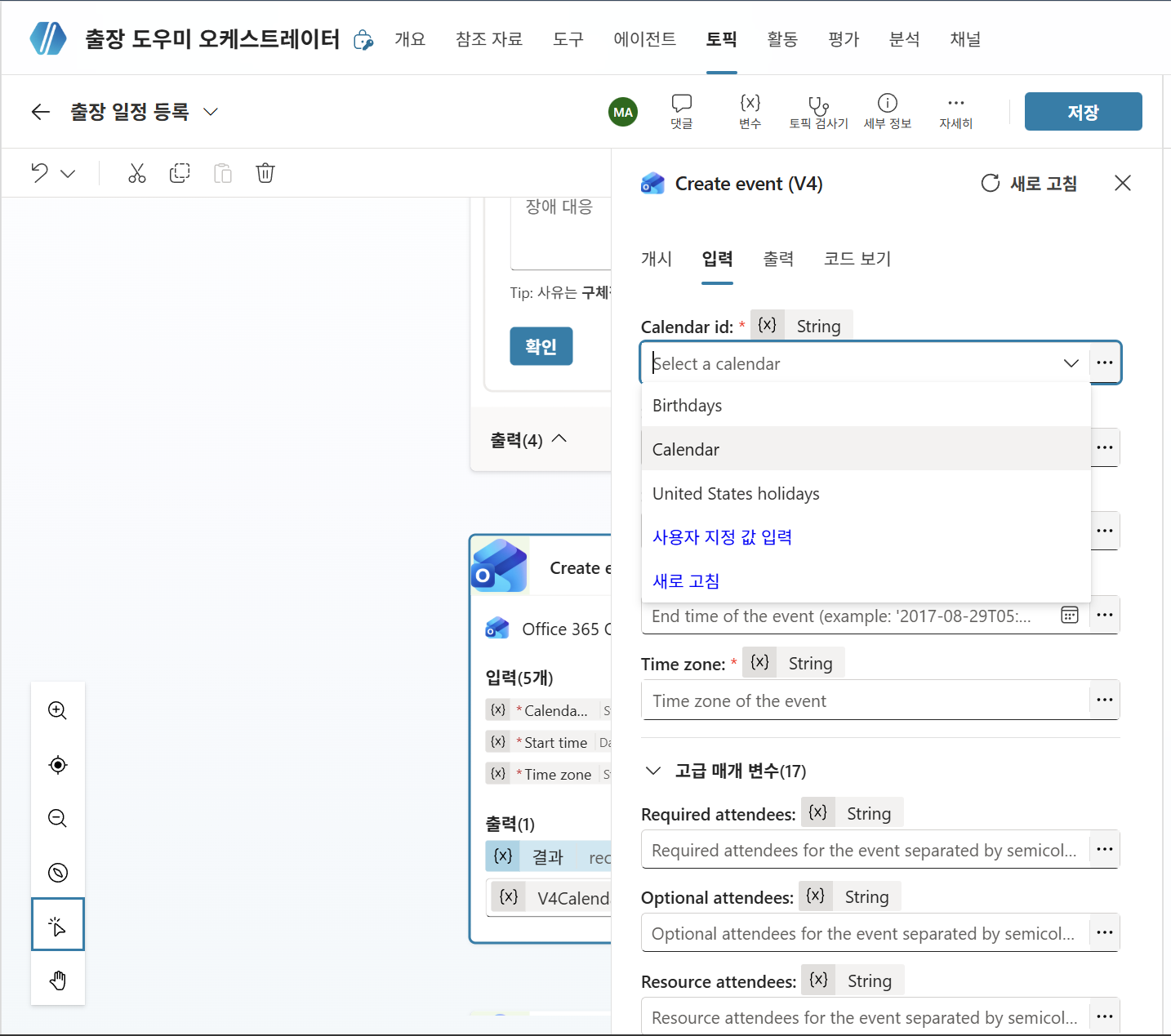Image resolution: width=1171 pixels, height=1036 pixels.
Task: Go to the 에이전트 top navigation tab
Action: point(645,39)
